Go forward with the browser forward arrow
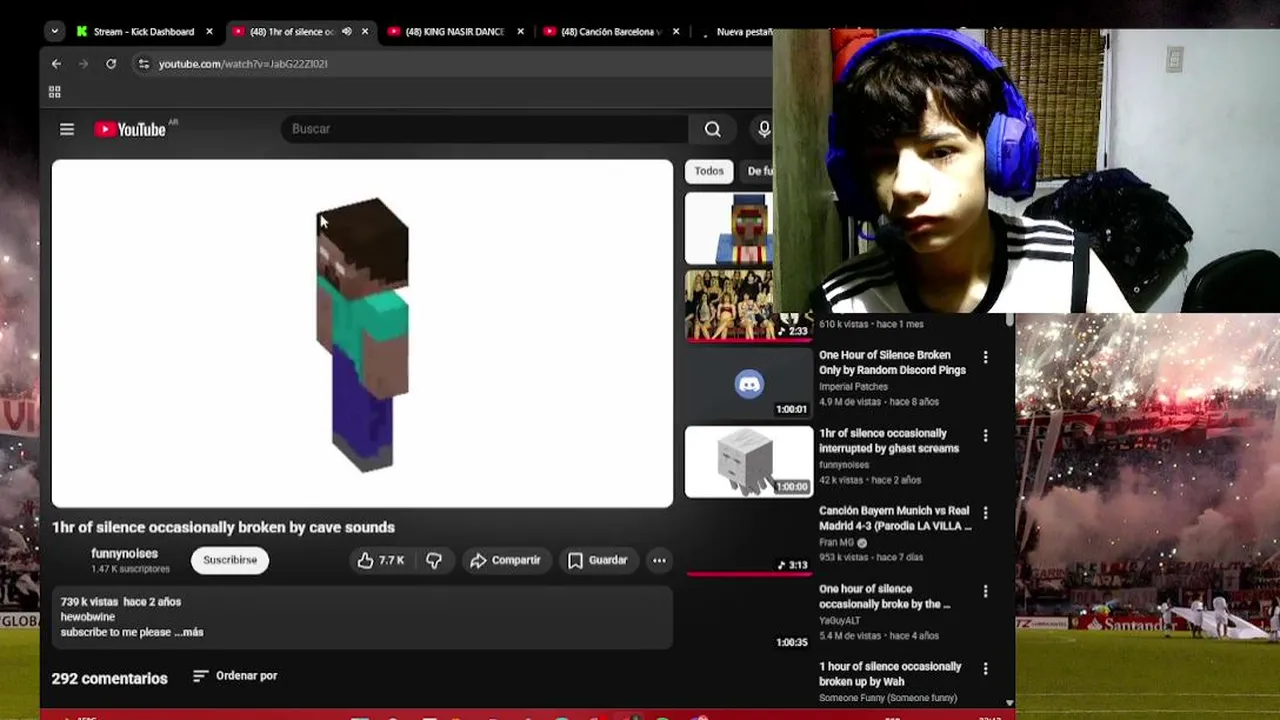The image size is (1280, 720). pyautogui.click(x=83, y=64)
